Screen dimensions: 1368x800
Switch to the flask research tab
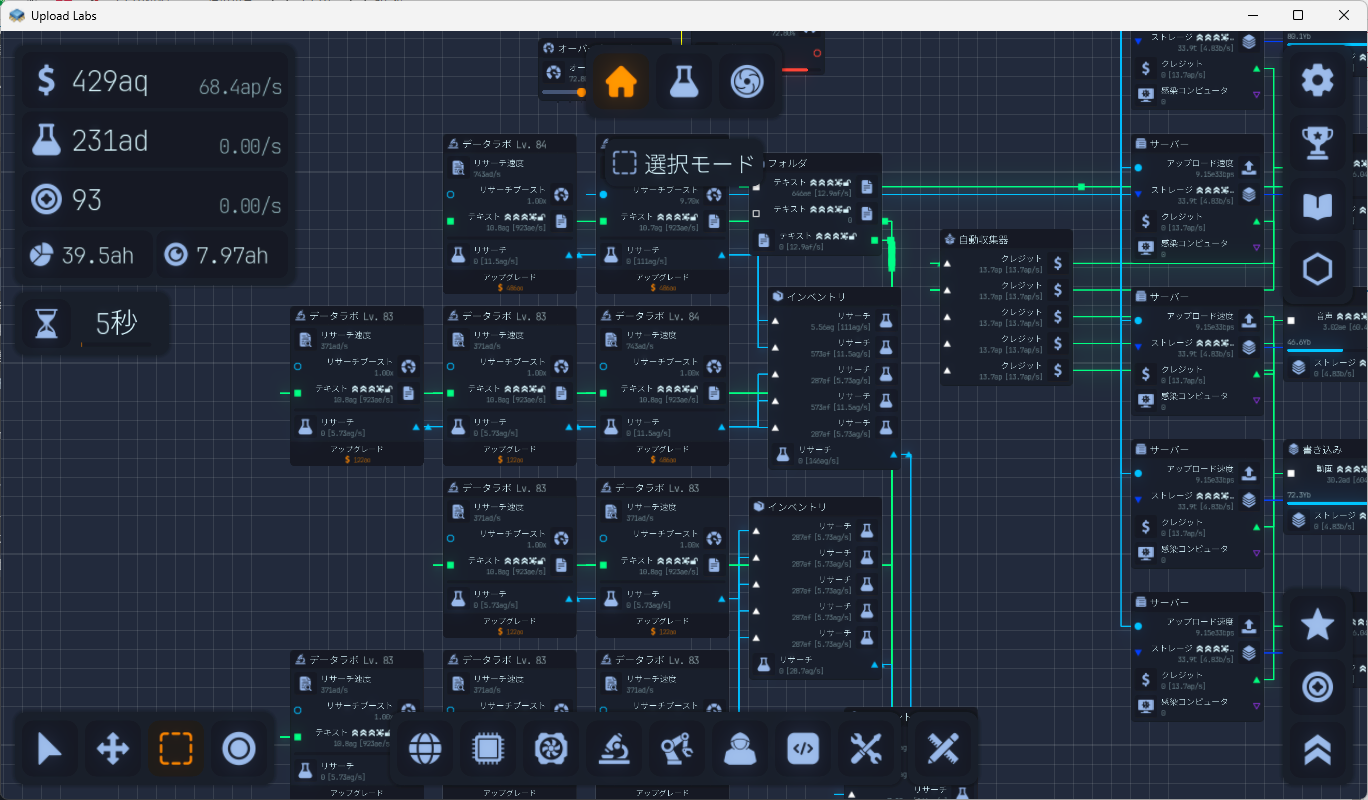[x=683, y=82]
